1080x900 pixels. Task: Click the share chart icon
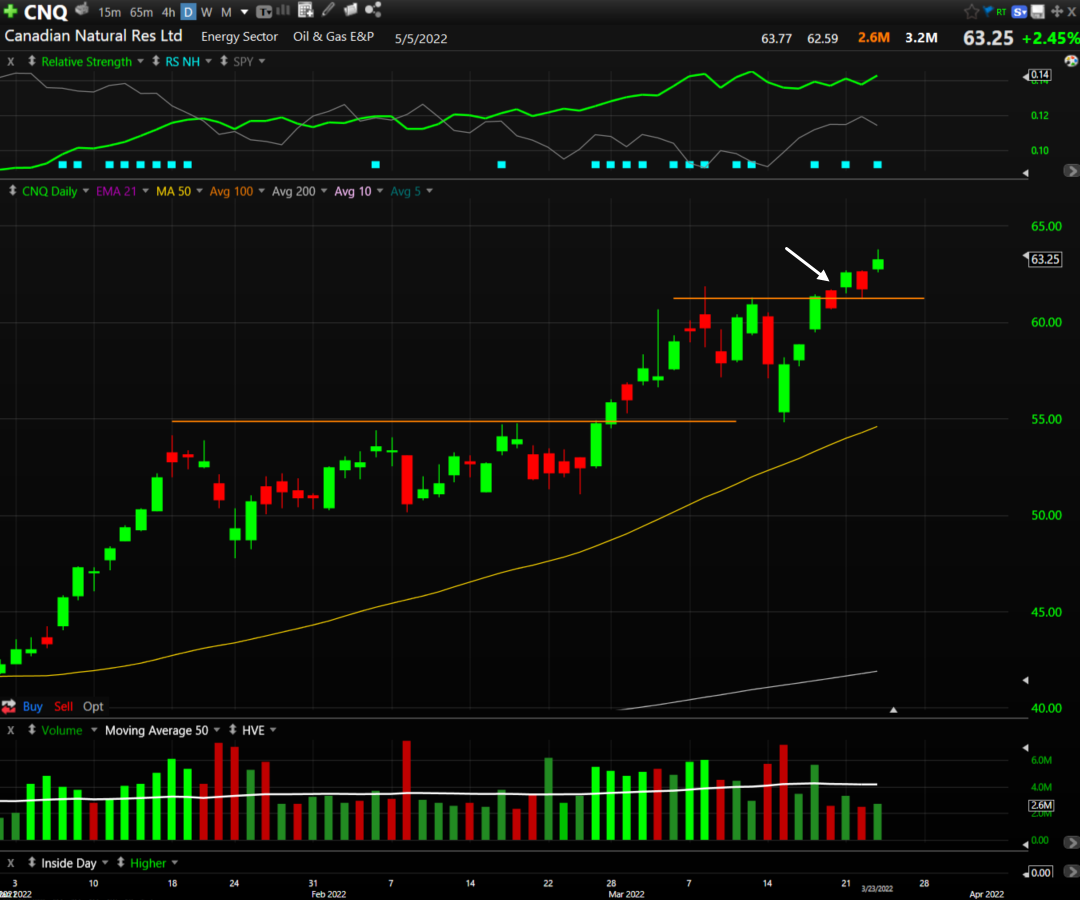pyautogui.click(x=373, y=10)
